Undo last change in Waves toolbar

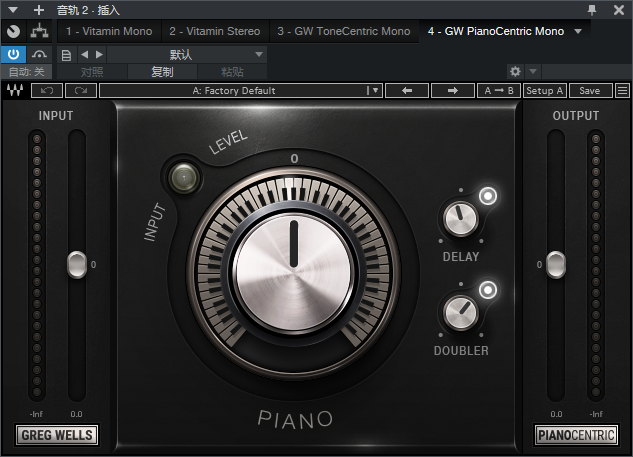47,90
